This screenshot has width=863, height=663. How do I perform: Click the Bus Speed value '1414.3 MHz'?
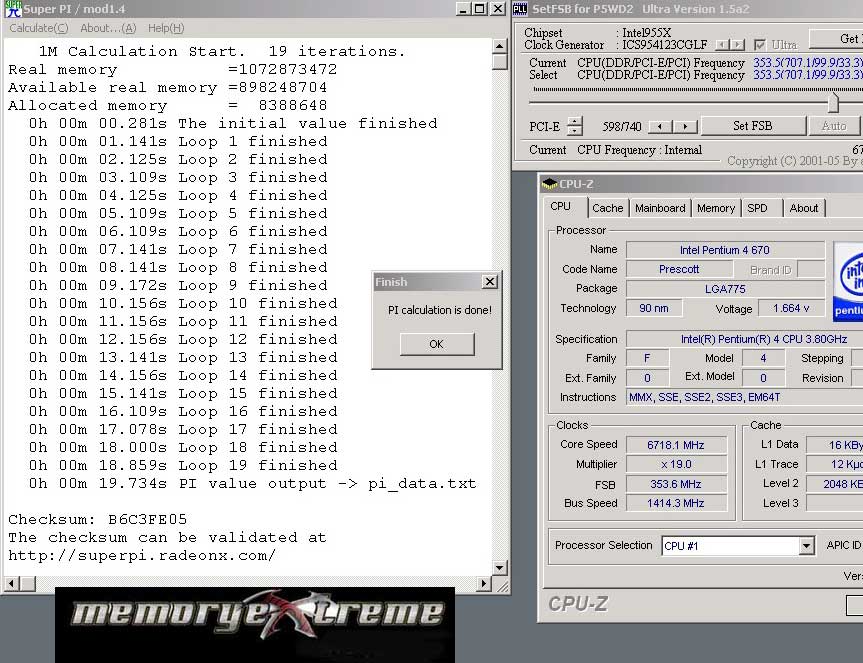(x=676, y=503)
